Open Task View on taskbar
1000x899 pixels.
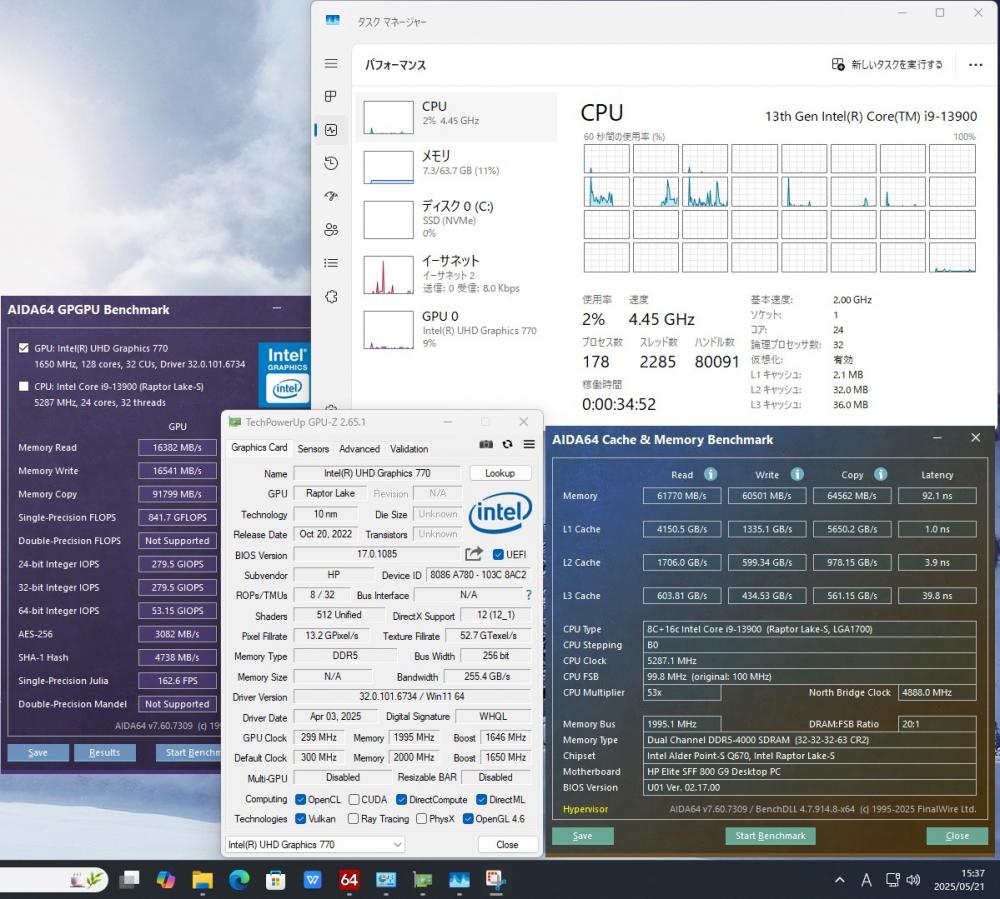coord(129,880)
